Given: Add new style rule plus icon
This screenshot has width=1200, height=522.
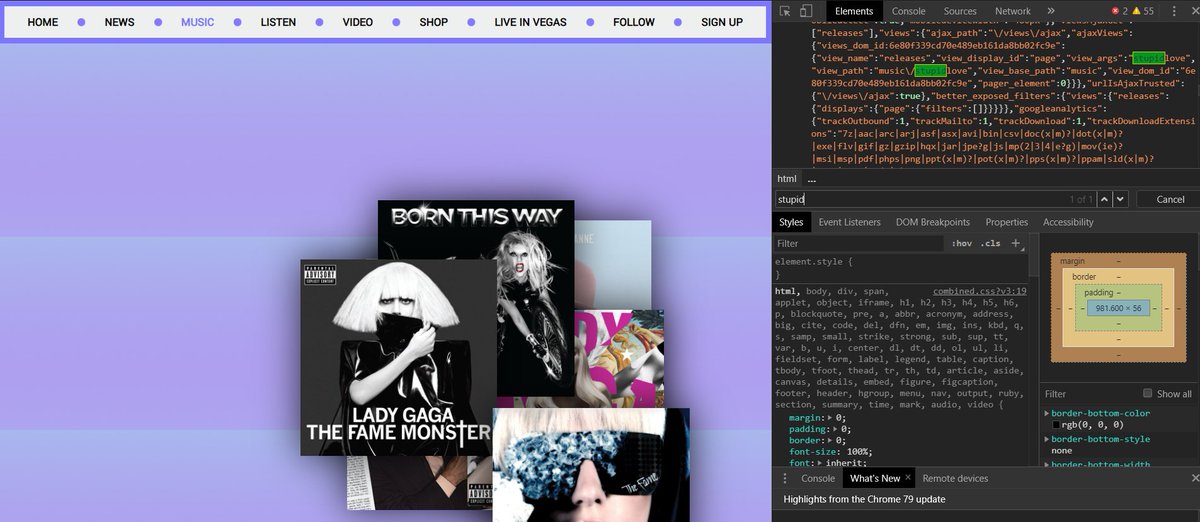Looking at the screenshot, I should point(1016,243).
